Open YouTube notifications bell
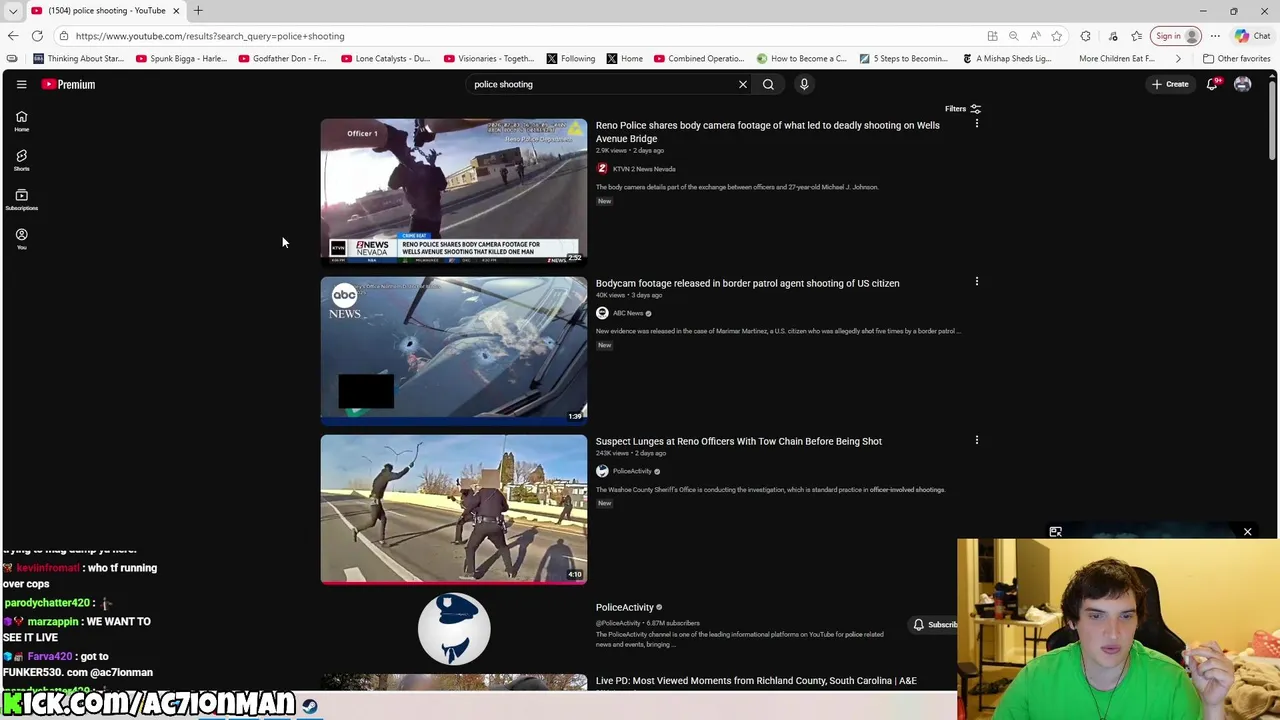This screenshot has width=1280, height=720. coord(1212,84)
